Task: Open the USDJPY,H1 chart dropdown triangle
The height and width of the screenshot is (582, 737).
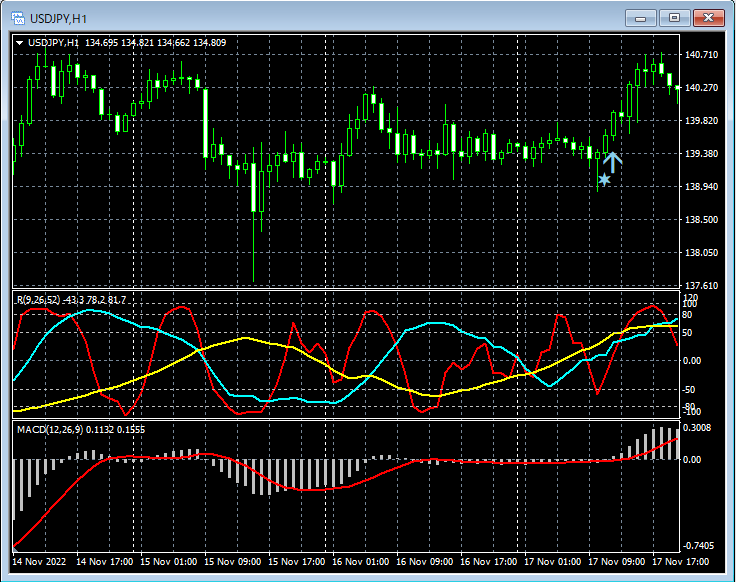Action: click(x=19, y=43)
